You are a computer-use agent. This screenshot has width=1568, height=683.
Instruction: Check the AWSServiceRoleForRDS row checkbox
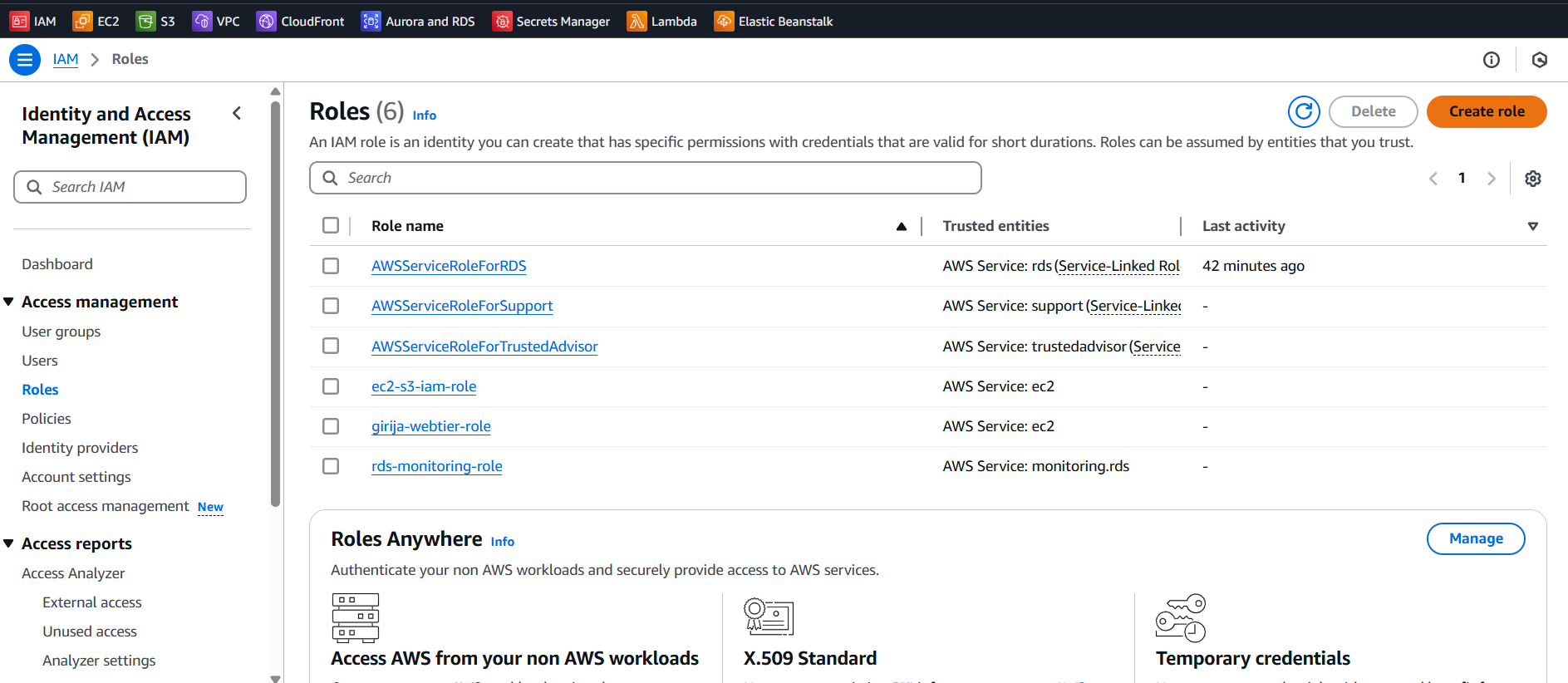point(331,266)
